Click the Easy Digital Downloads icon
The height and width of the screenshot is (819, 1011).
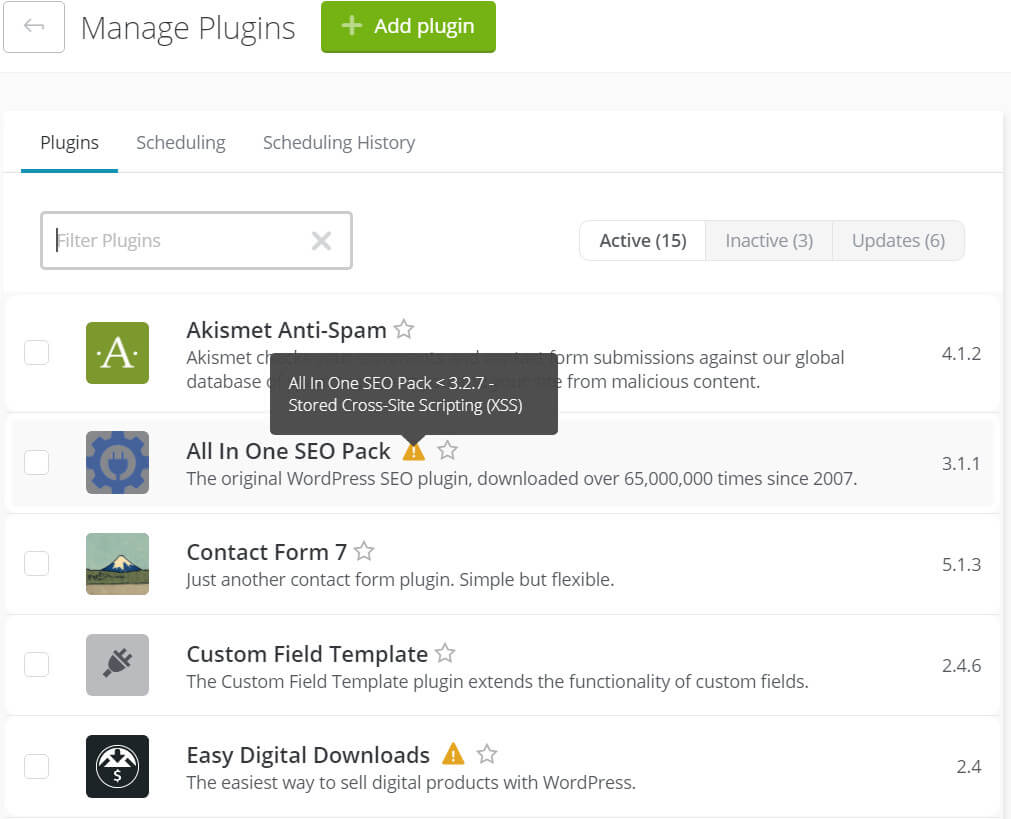pos(117,766)
